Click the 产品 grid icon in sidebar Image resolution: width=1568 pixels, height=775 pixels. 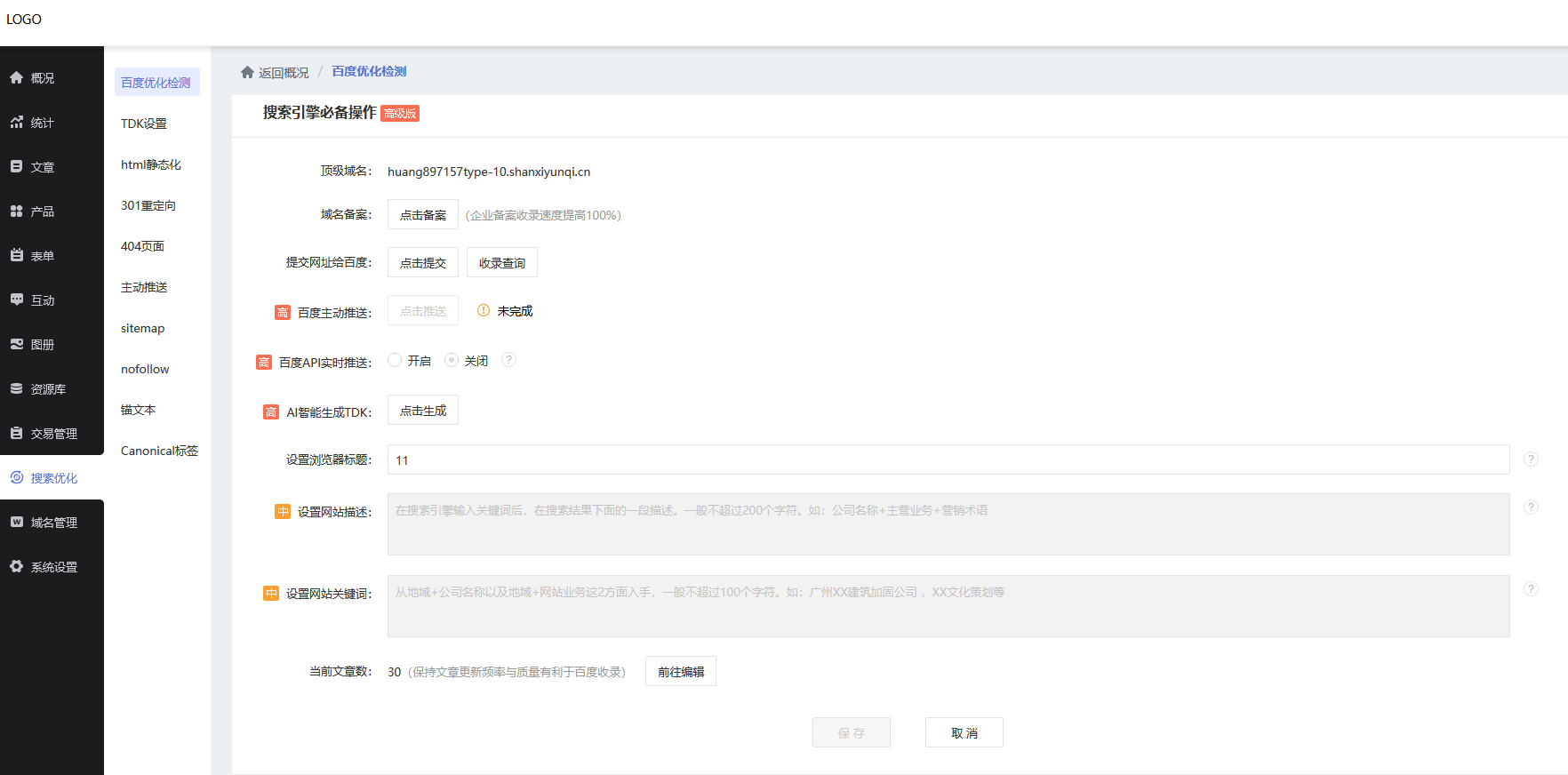[17, 212]
